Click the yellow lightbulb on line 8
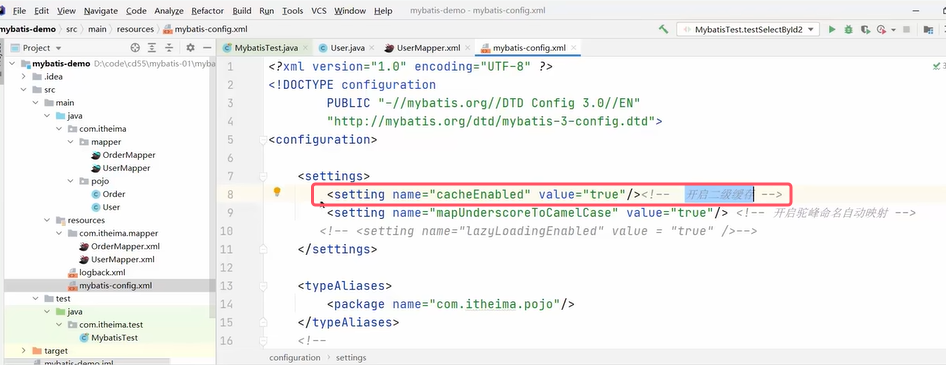 tap(277, 192)
